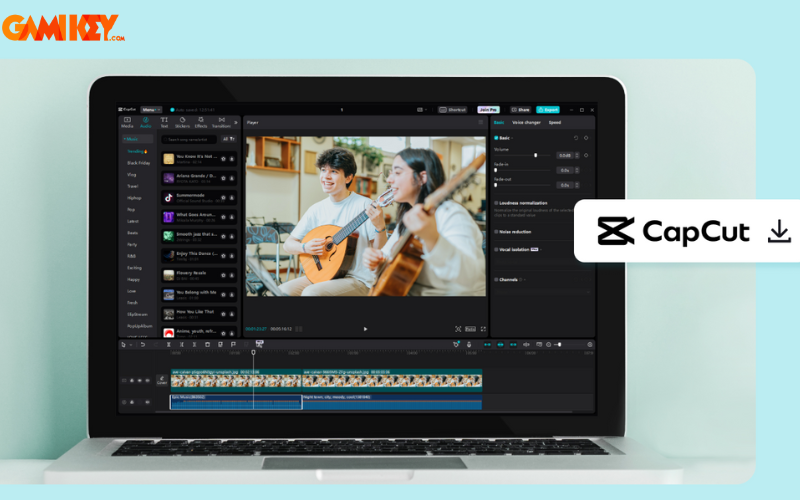Click the fullscreen icon in the player
Screen dimensions: 800x500
(x=483, y=329)
